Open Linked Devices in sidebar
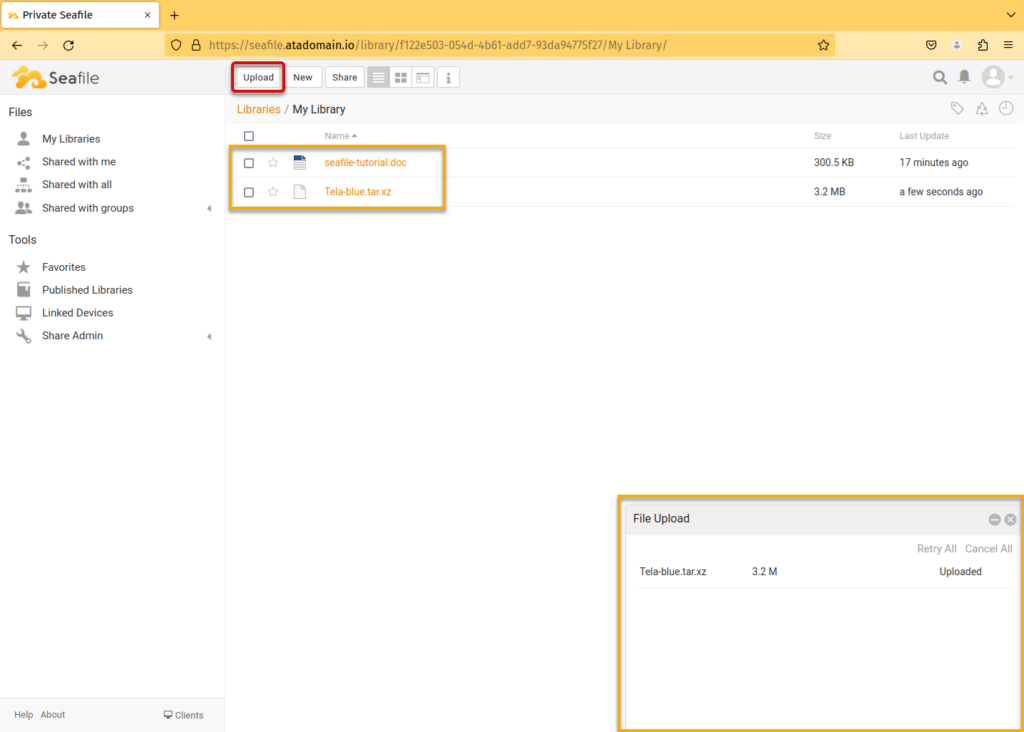1024x732 pixels. 77,313
